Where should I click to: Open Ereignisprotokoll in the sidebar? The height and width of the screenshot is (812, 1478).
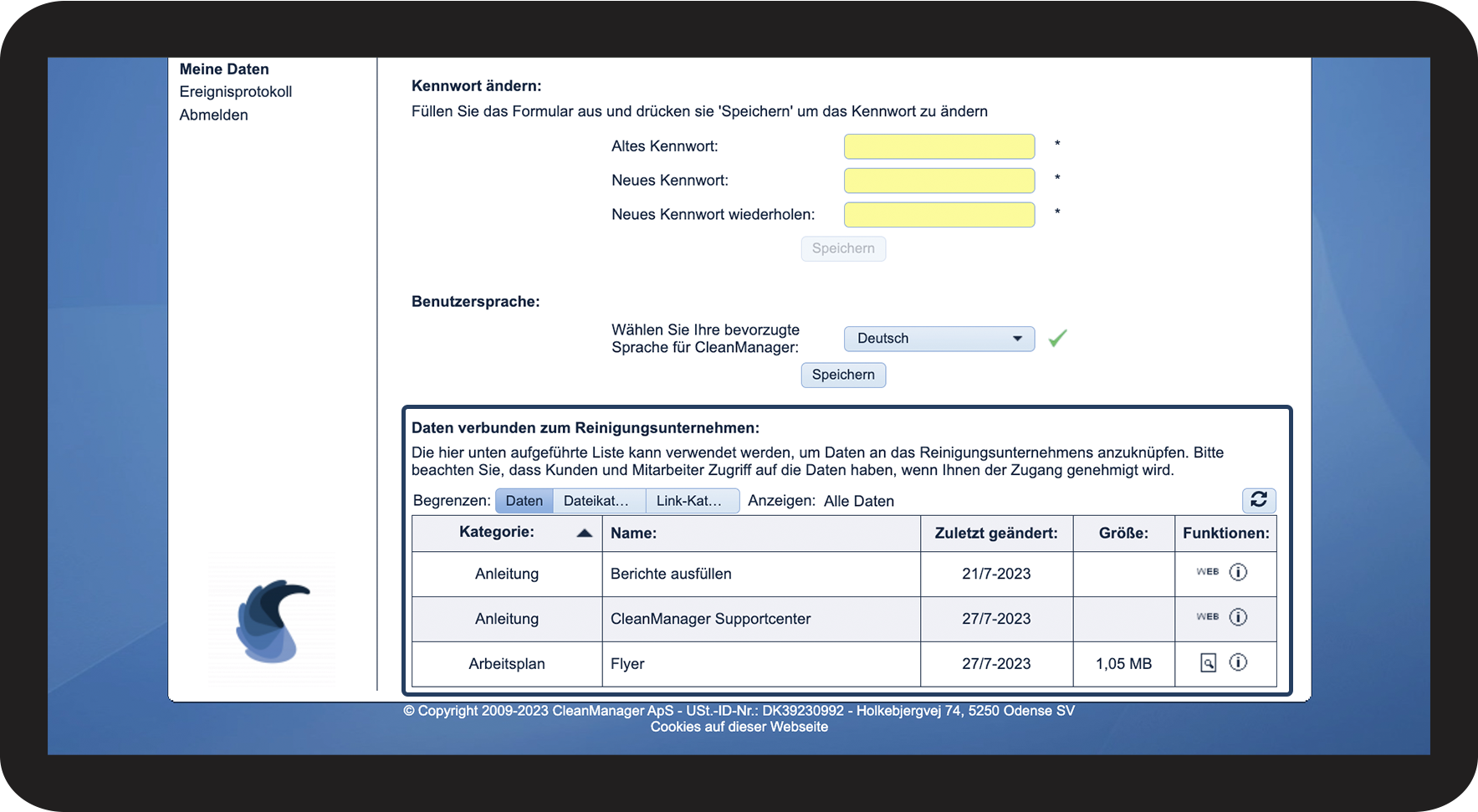[x=235, y=92]
